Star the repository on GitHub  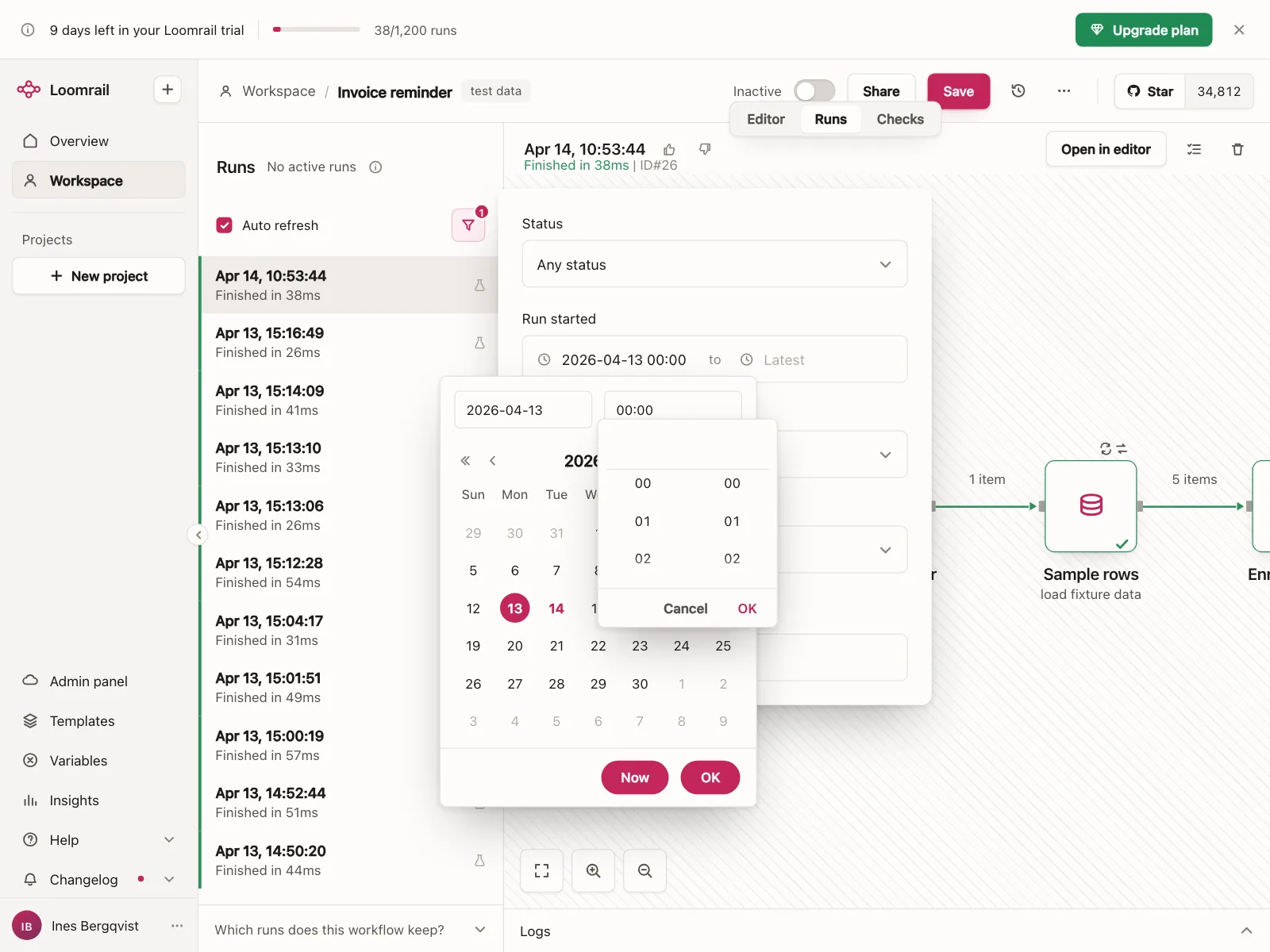point(1150,91)
